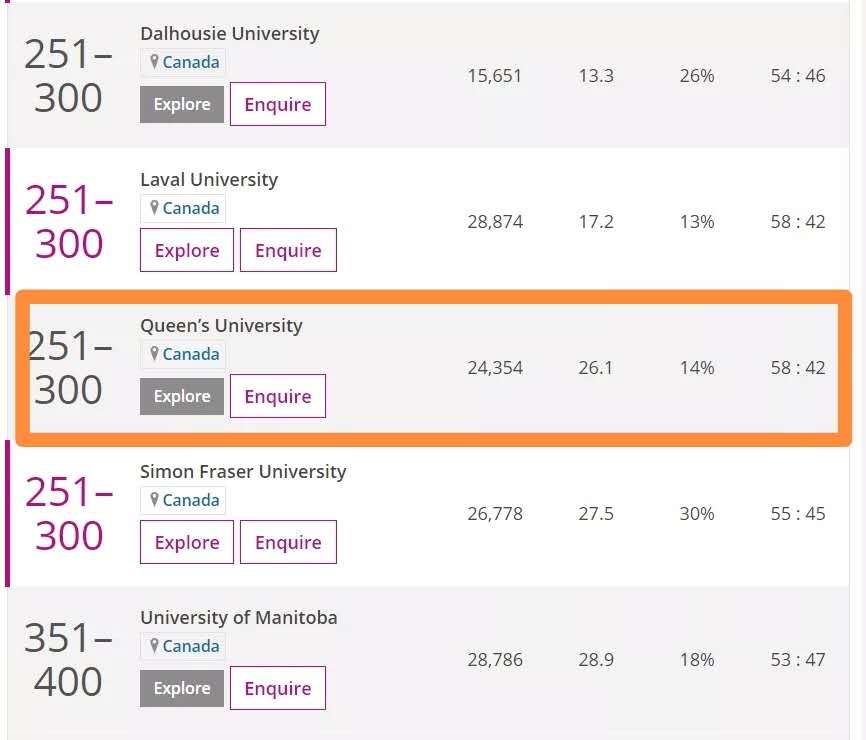Viewport: 866px width, 740px height.
Task: Open the Simon Fraser University name link
Action: [243, 471]
